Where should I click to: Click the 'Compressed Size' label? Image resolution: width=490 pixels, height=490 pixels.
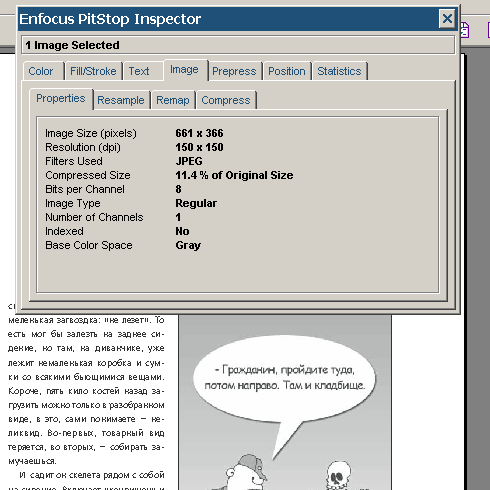(88, 175)
